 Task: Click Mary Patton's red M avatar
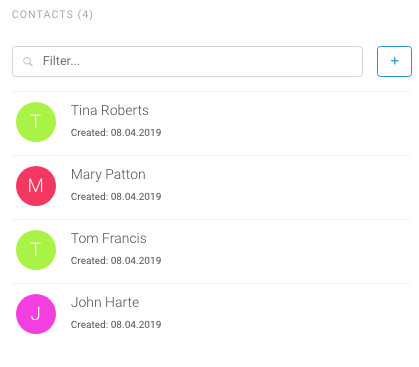tap(36, 186)
